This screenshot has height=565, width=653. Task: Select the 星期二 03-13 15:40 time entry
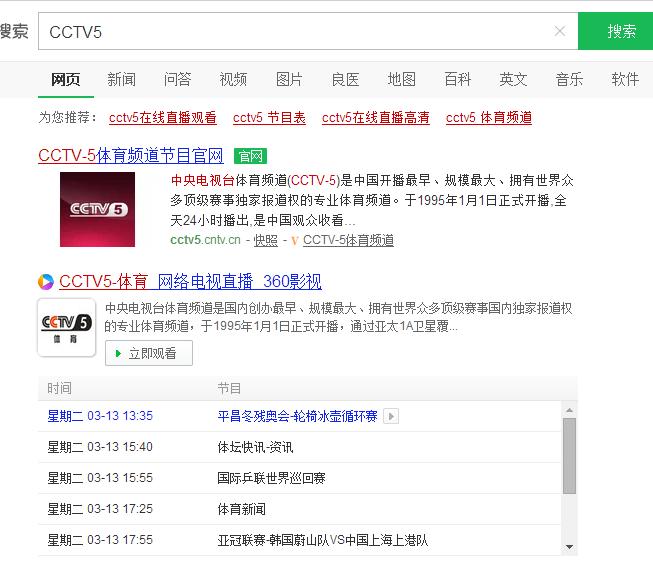[100, 447]
